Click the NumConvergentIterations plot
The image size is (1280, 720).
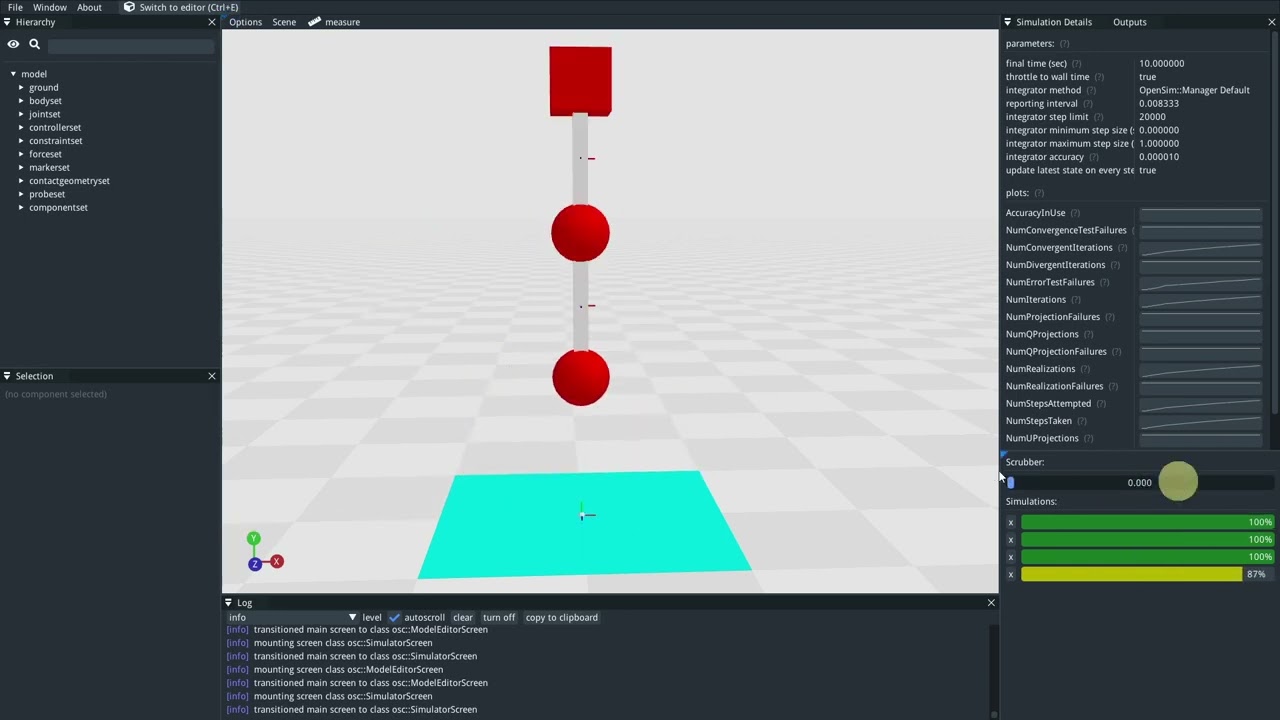(x=1200, y=248)
